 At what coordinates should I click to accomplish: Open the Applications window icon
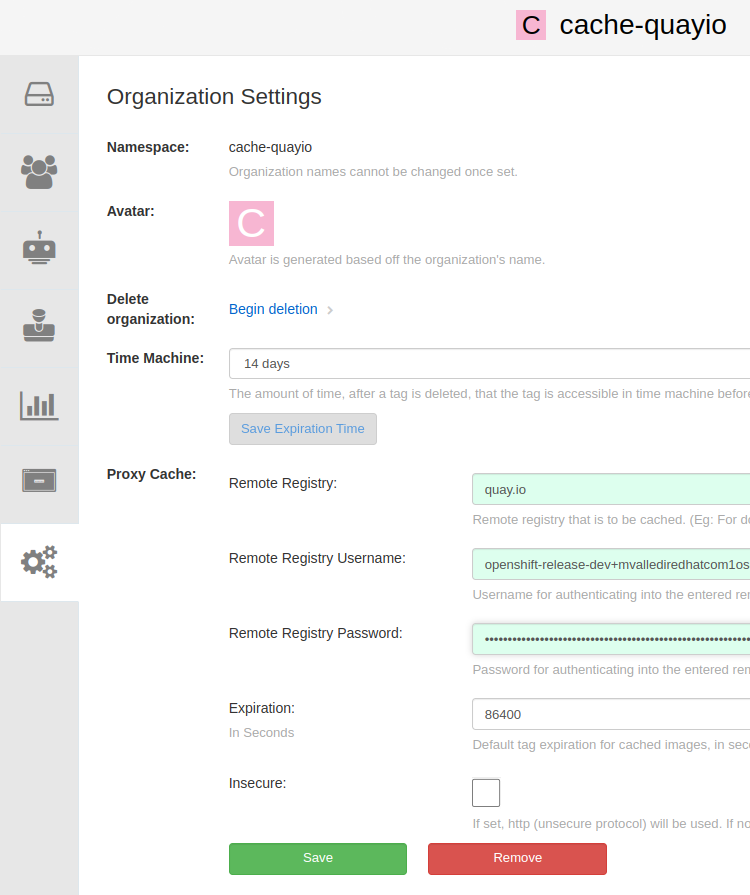(x=39, y=481)
